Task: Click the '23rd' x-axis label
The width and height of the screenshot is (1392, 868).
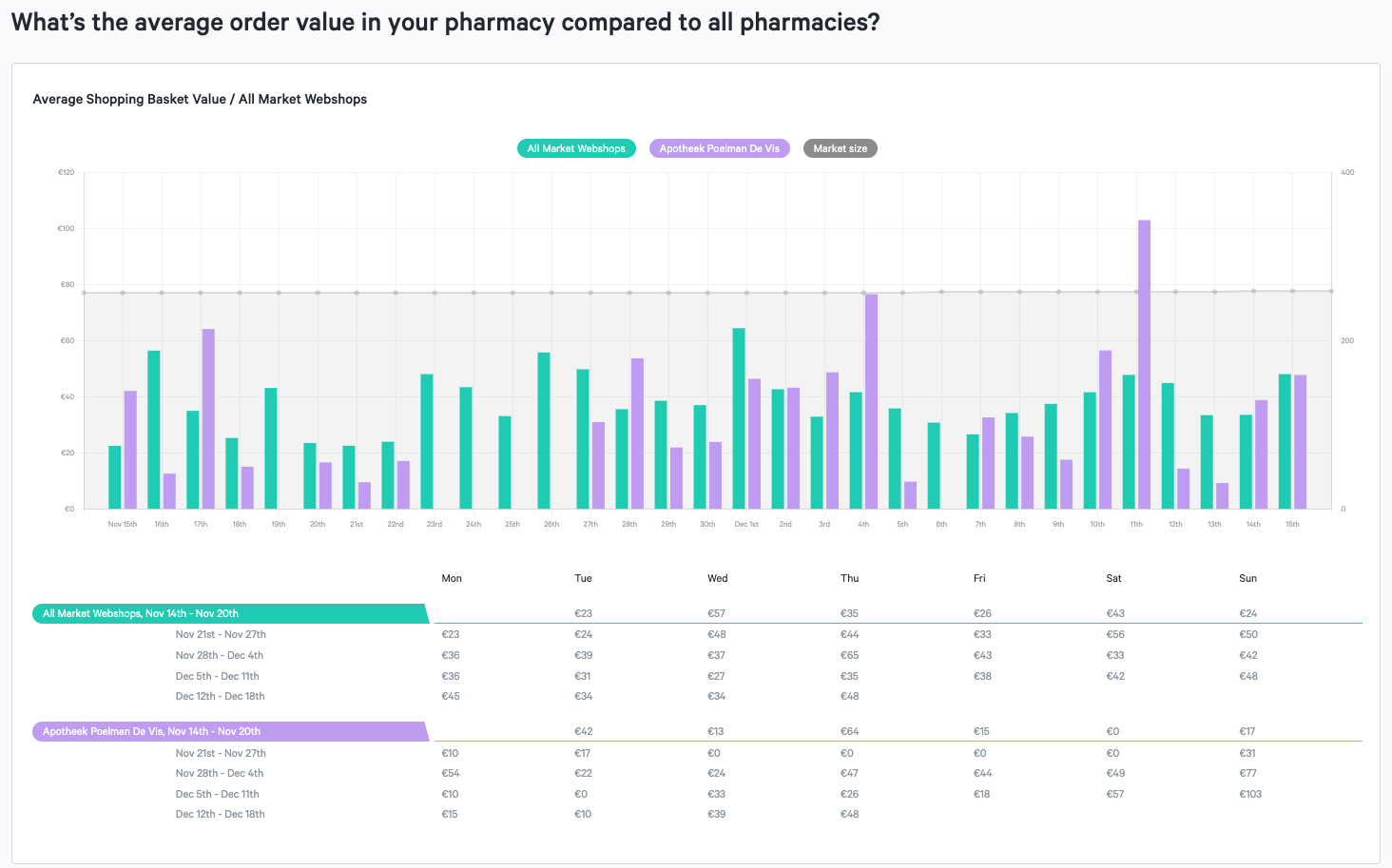Action: pyautogui.click(x=435, y=524)
